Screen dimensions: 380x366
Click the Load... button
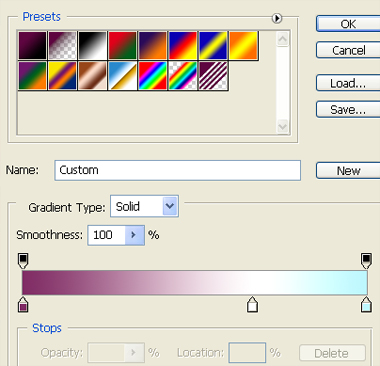click(x=348, y=83)
